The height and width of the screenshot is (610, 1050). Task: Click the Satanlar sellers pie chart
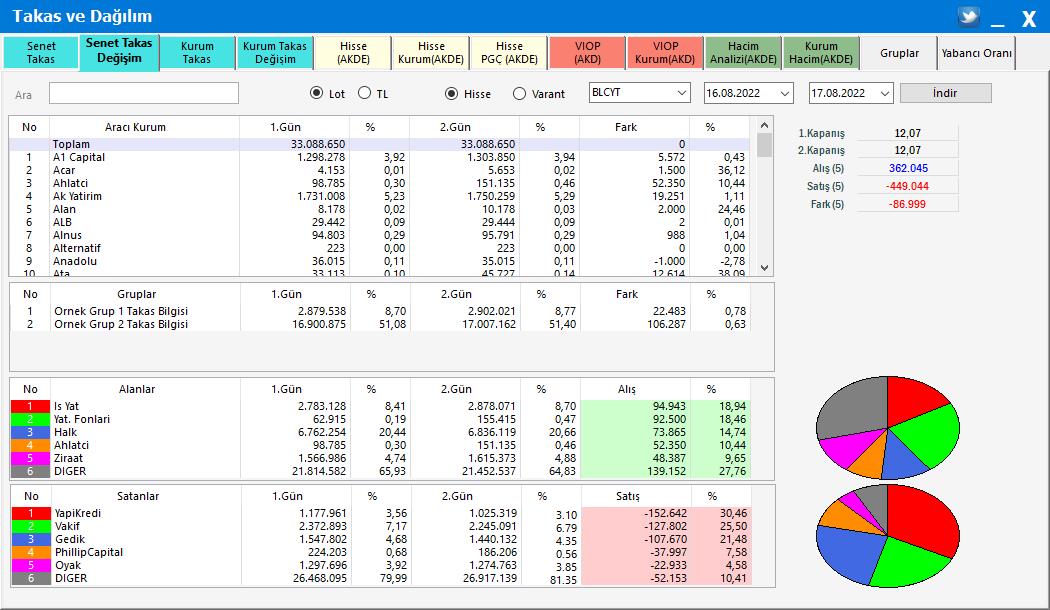point(888,536)
